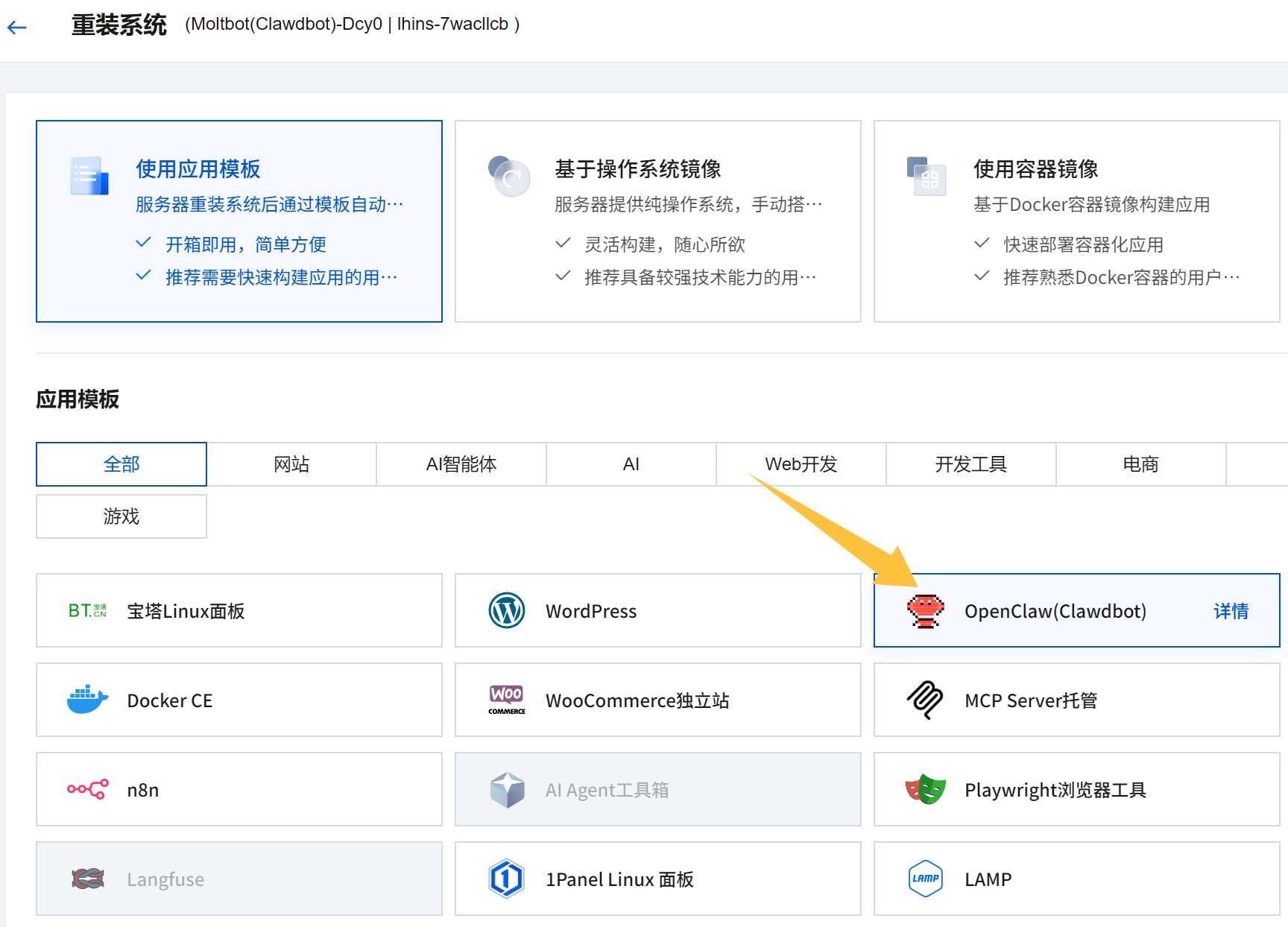Choose the 使用容器镜像 option card
1288x927 pixels.
tap(1076, 221)
